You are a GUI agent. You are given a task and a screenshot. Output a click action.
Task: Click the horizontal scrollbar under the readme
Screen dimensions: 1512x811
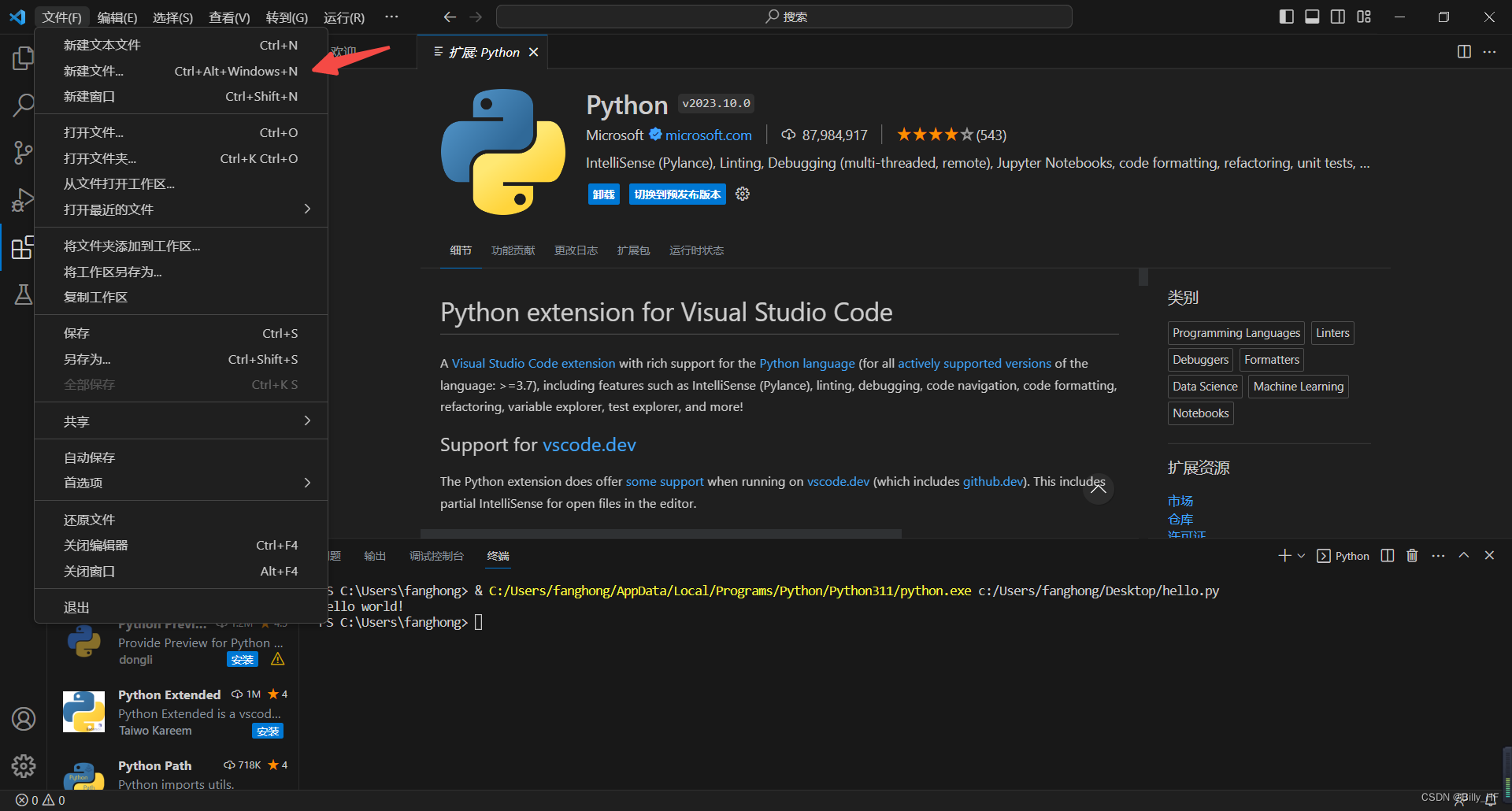click(x=661, y=534)
